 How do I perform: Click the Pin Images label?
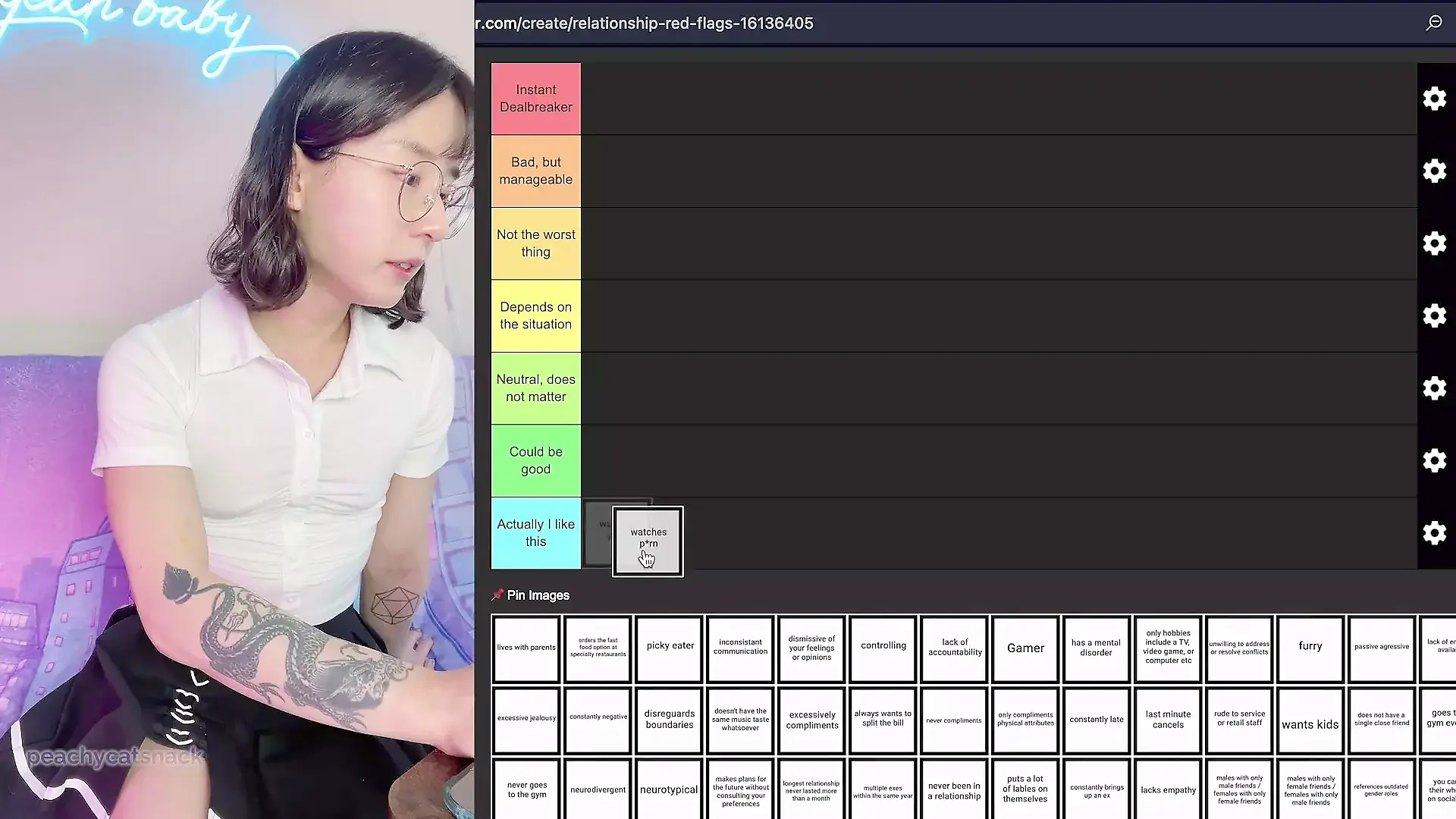(x=538, y=595)
